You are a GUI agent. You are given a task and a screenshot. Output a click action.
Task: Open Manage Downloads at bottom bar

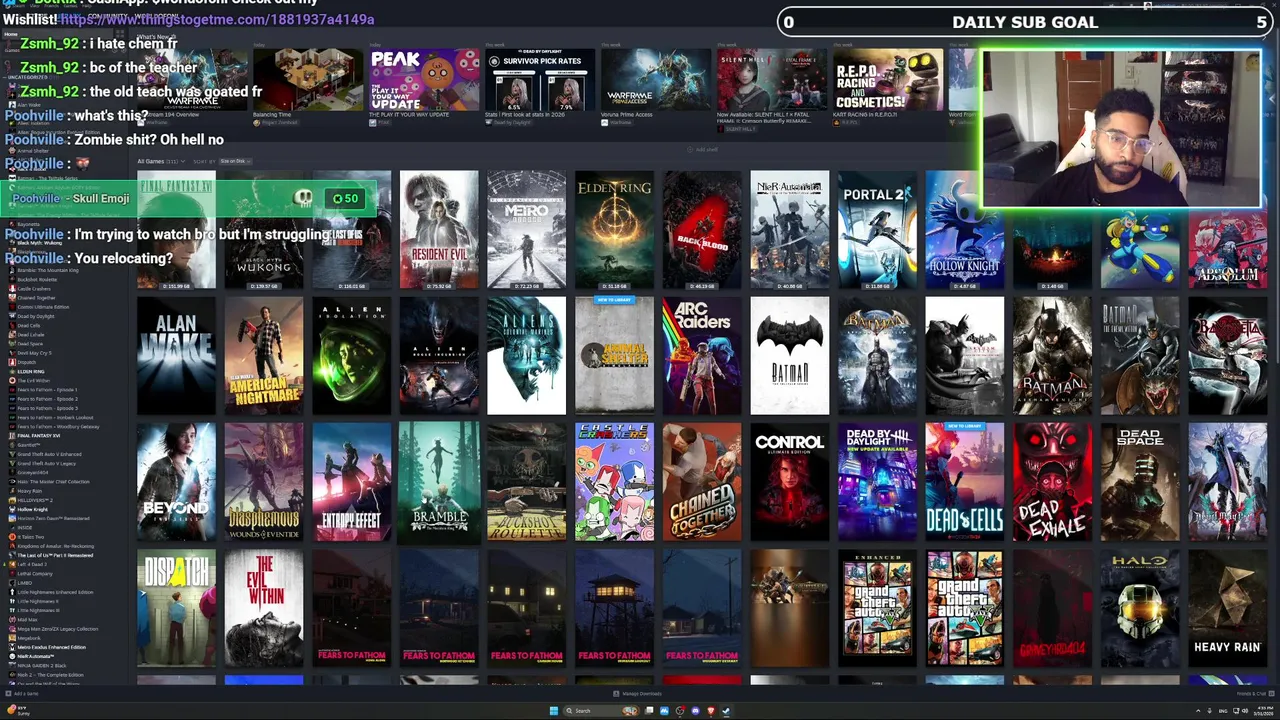637,693
